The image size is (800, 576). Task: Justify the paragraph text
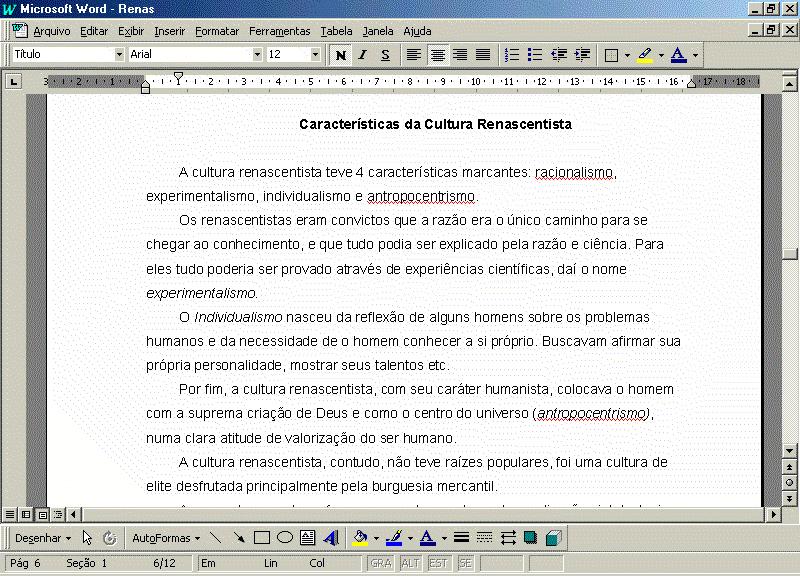pos(483,55)
